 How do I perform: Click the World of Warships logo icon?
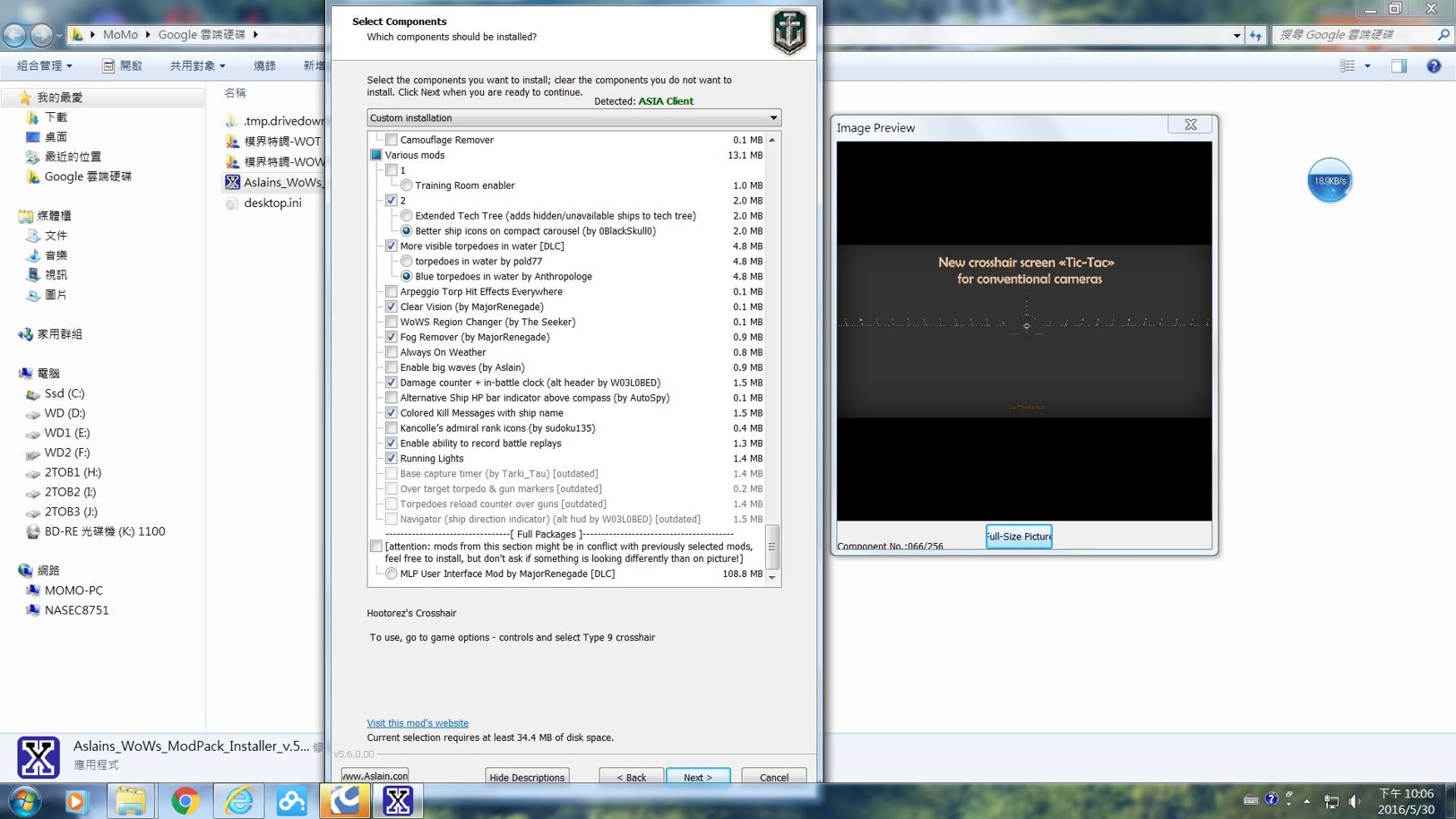tap(789, 31)
